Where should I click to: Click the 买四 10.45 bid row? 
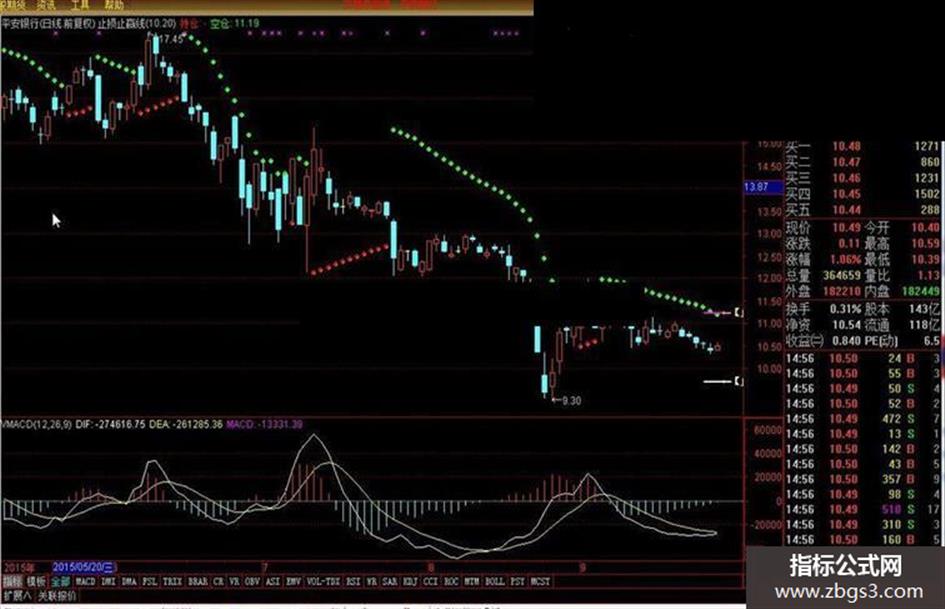[x=862, y=194]
